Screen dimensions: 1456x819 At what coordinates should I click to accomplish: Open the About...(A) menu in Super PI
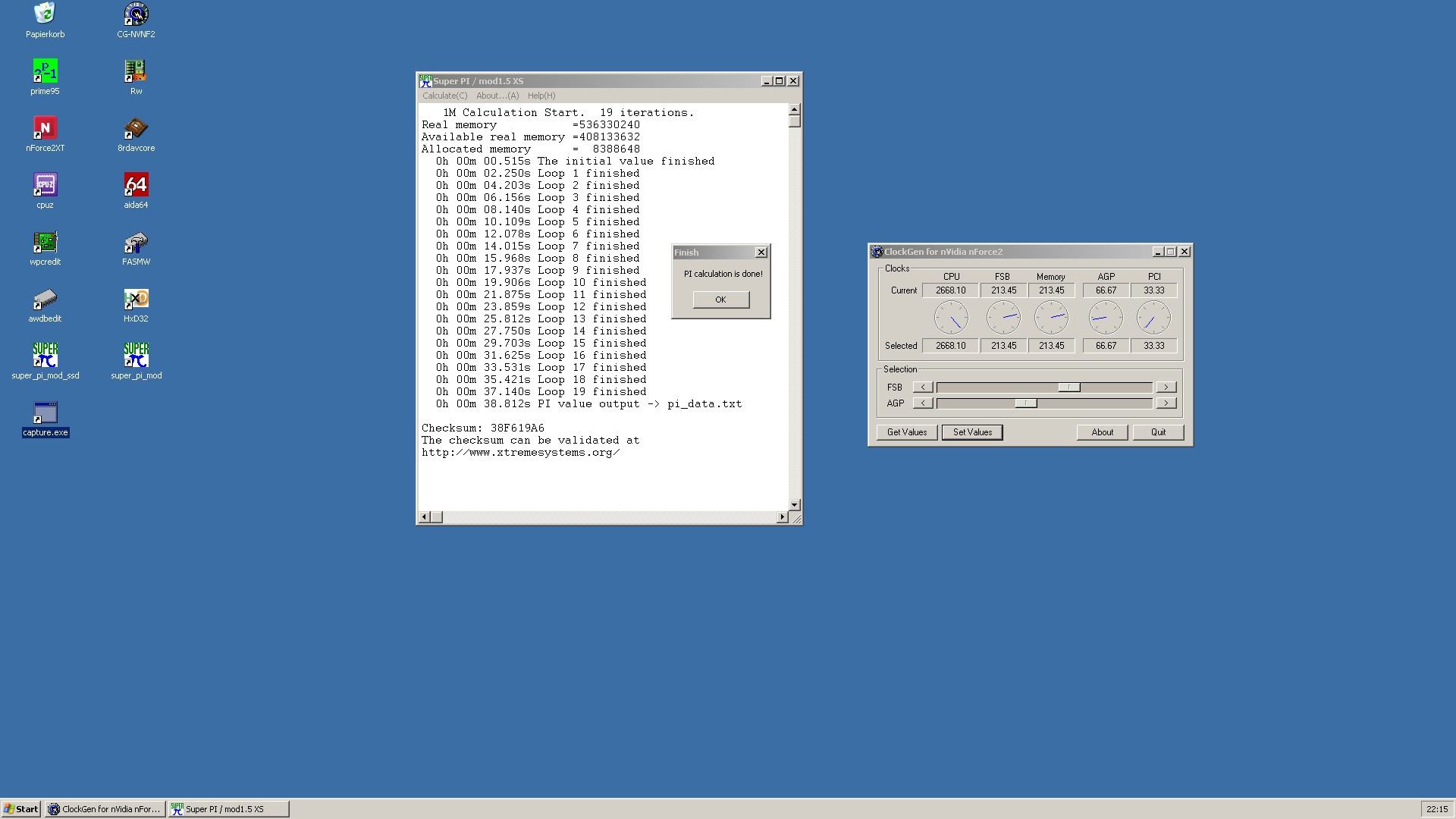pos(497,96)
